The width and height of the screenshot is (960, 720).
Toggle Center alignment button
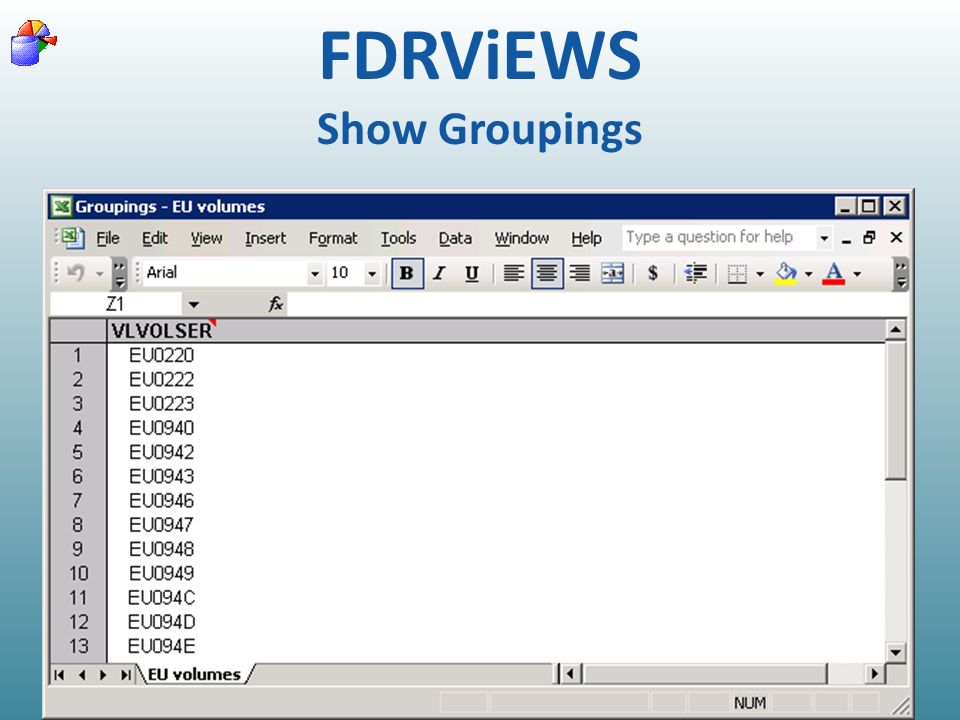547,273
